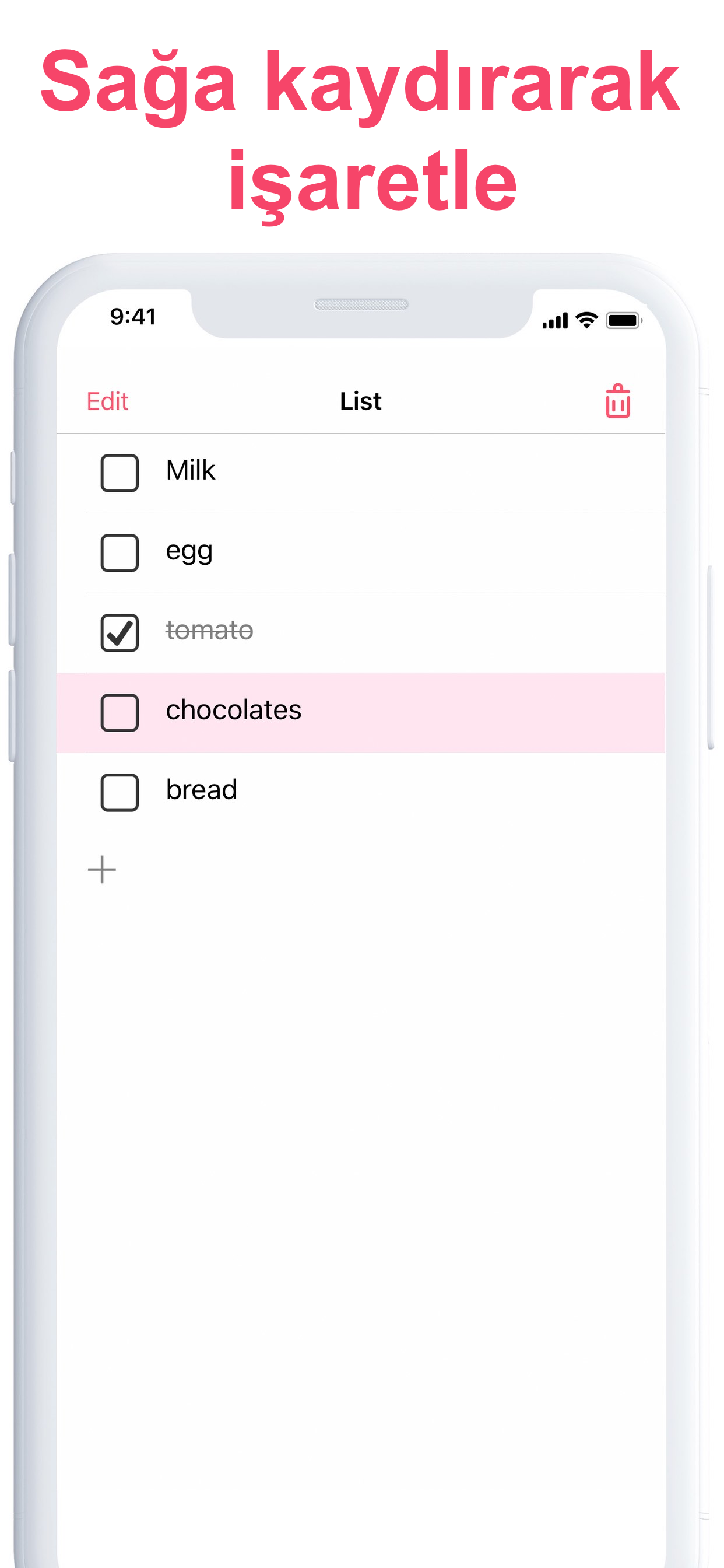Tap the battery indicator icon
The image size is (724, 1568).
coord(624,320)
